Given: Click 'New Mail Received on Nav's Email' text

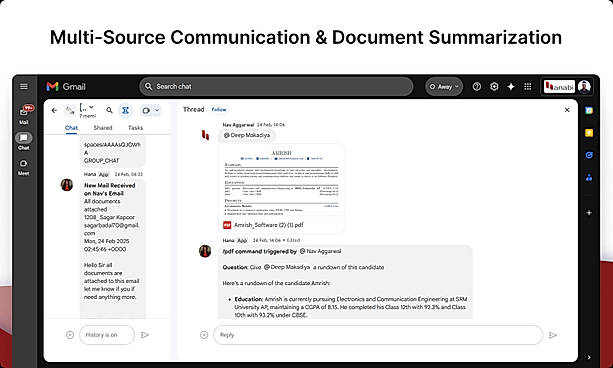Looking at the screenshot, I should point(109,189).
